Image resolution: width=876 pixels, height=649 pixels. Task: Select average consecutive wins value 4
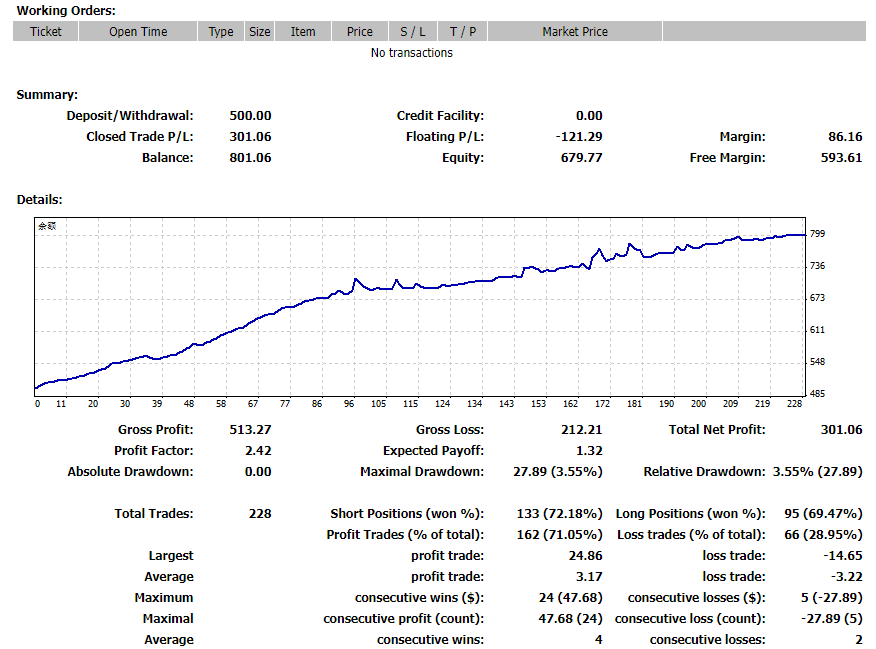tap(599, 641)
